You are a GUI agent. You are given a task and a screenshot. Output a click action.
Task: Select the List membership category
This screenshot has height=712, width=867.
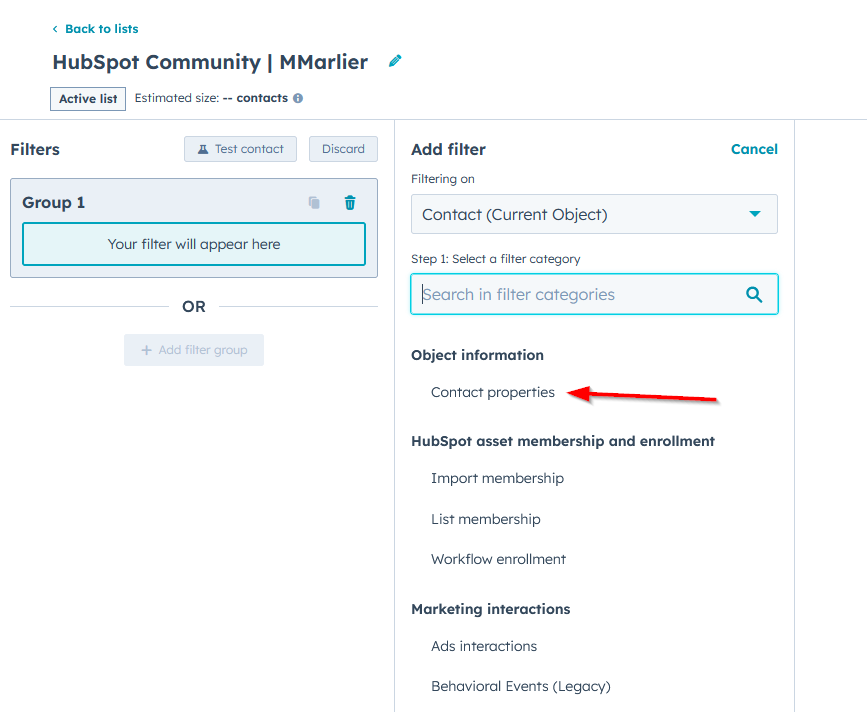click(x=486, y=519)
